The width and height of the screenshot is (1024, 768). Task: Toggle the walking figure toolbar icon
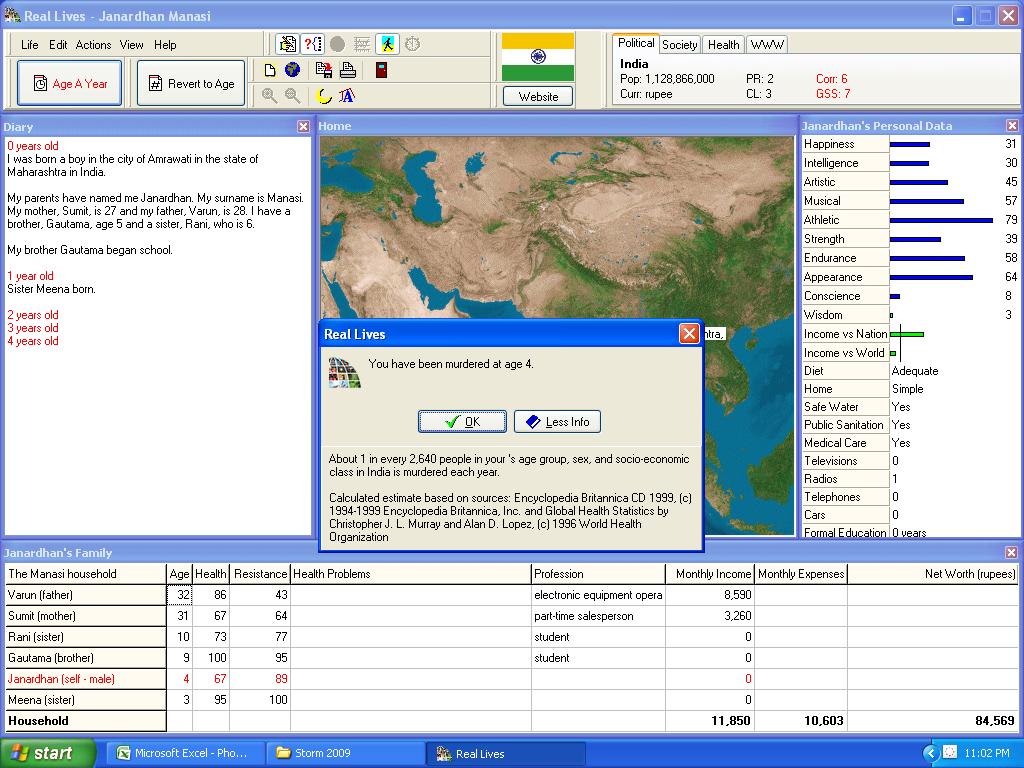[387, 44]
